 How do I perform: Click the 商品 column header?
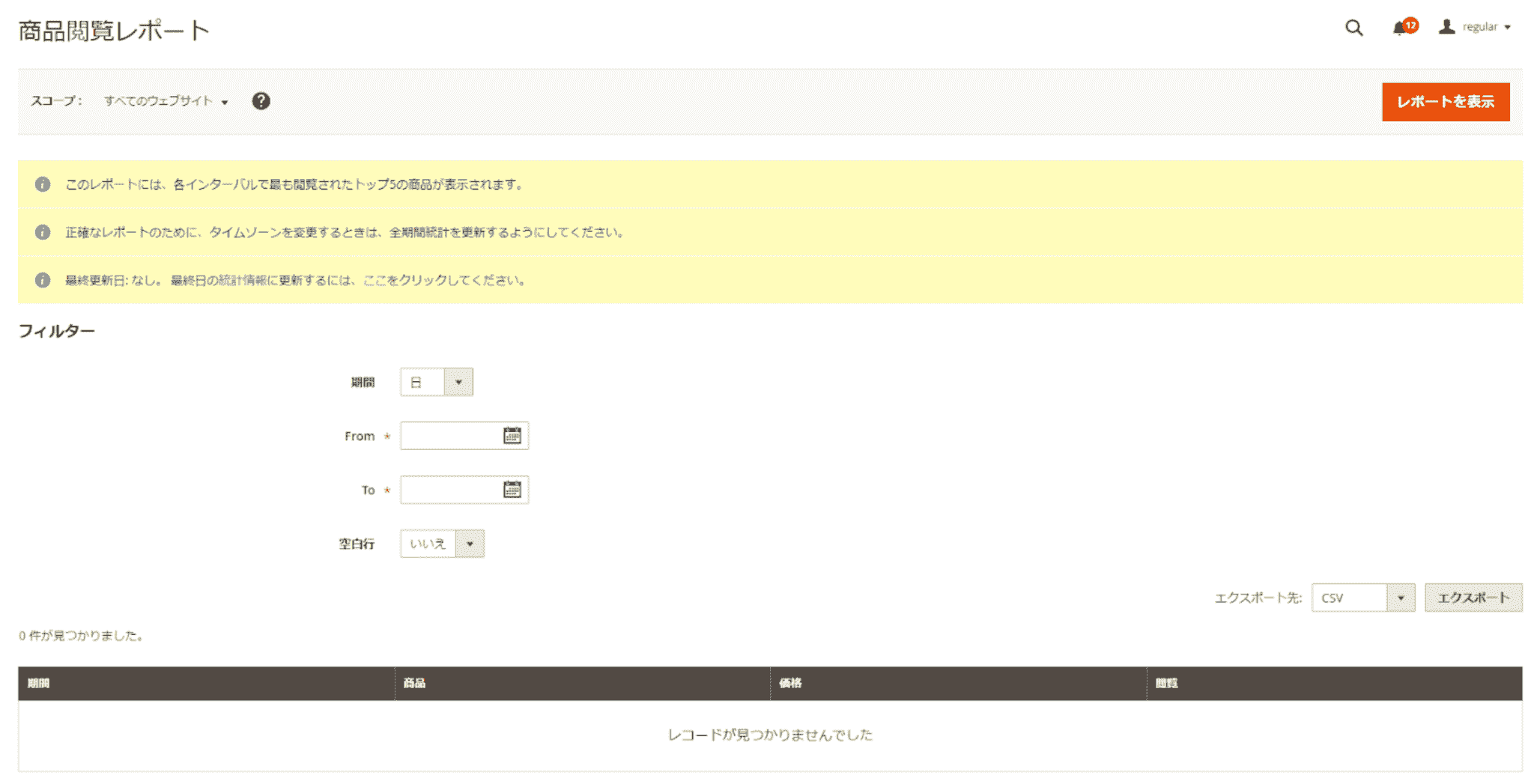tap(414, 683)
